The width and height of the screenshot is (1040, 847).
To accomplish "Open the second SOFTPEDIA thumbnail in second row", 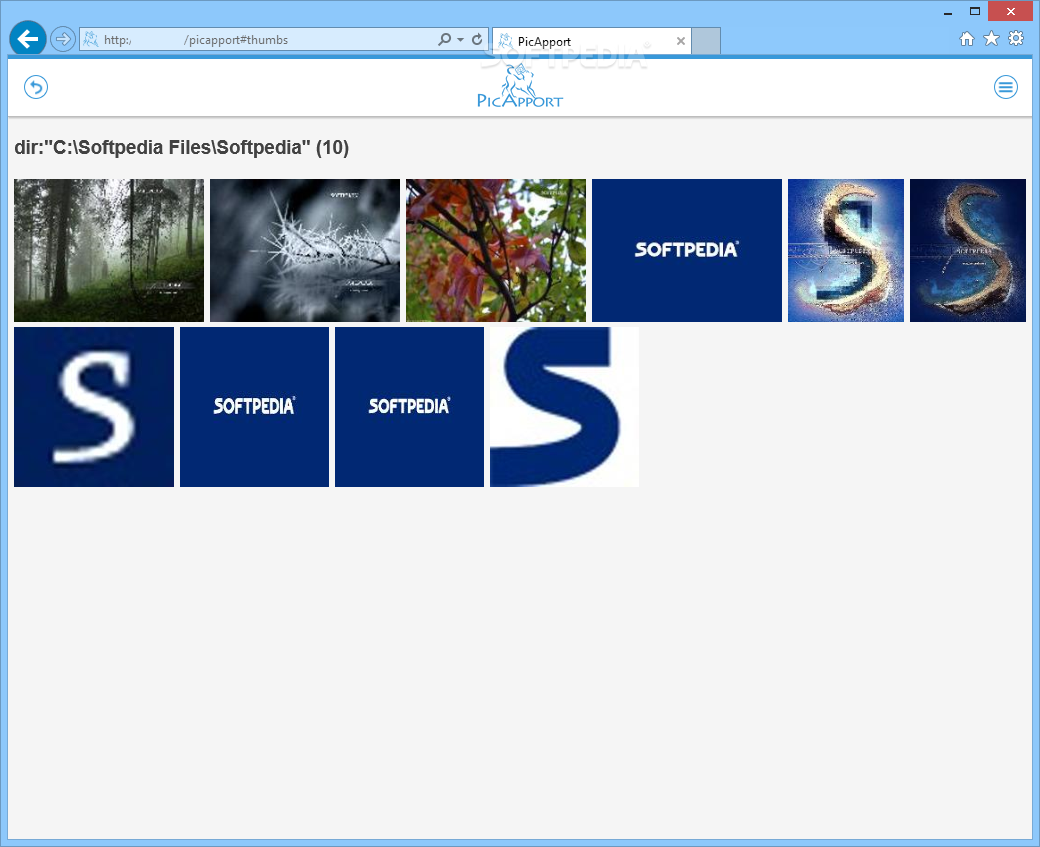I will point(409,407).
